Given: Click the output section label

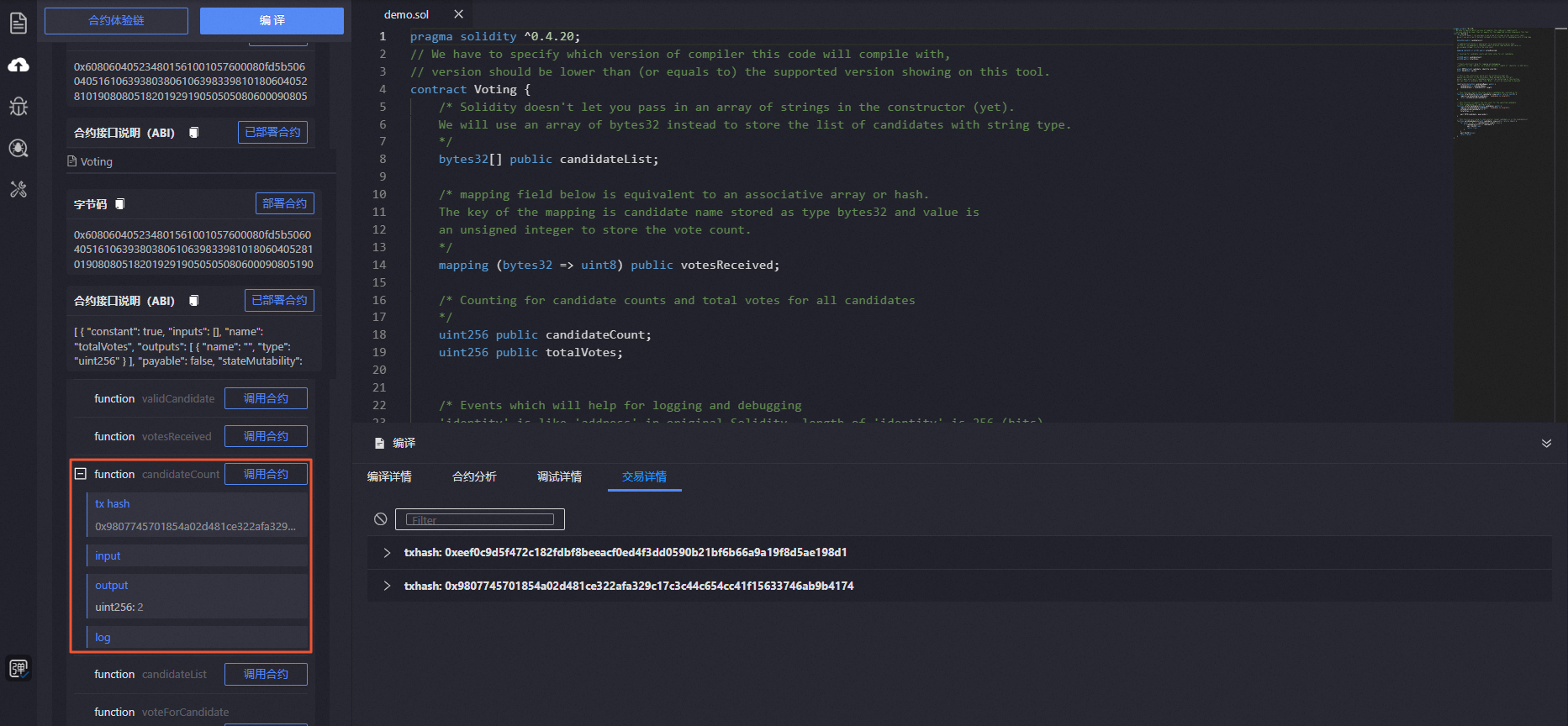Looking at the screenshot, I should [112, 585].
